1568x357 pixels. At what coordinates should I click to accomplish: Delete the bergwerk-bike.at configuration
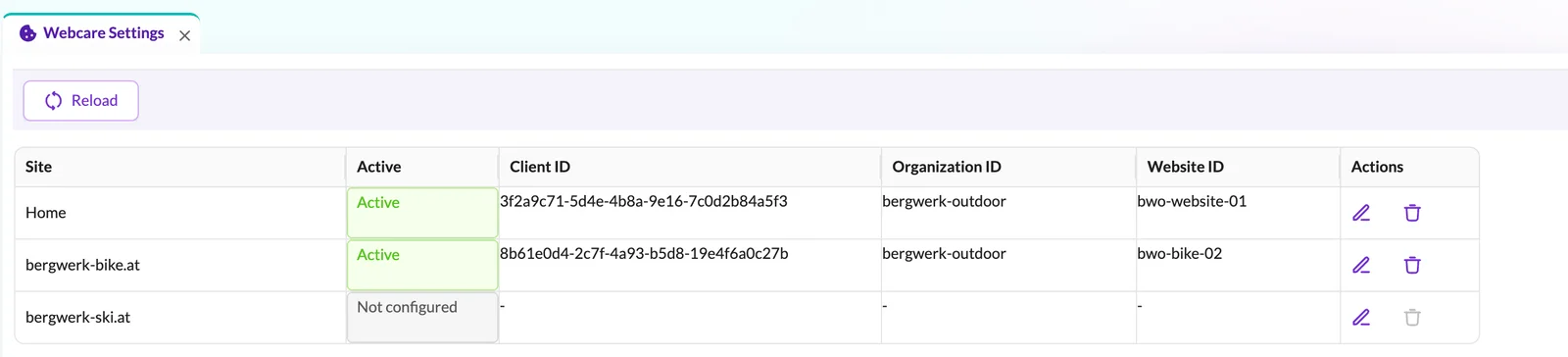tap(1412, 265)
